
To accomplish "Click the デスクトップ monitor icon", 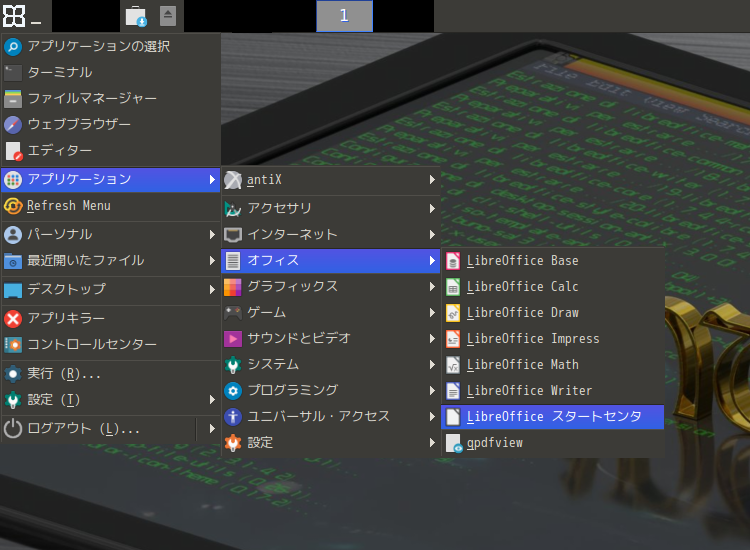I will (x=13, y=290).
